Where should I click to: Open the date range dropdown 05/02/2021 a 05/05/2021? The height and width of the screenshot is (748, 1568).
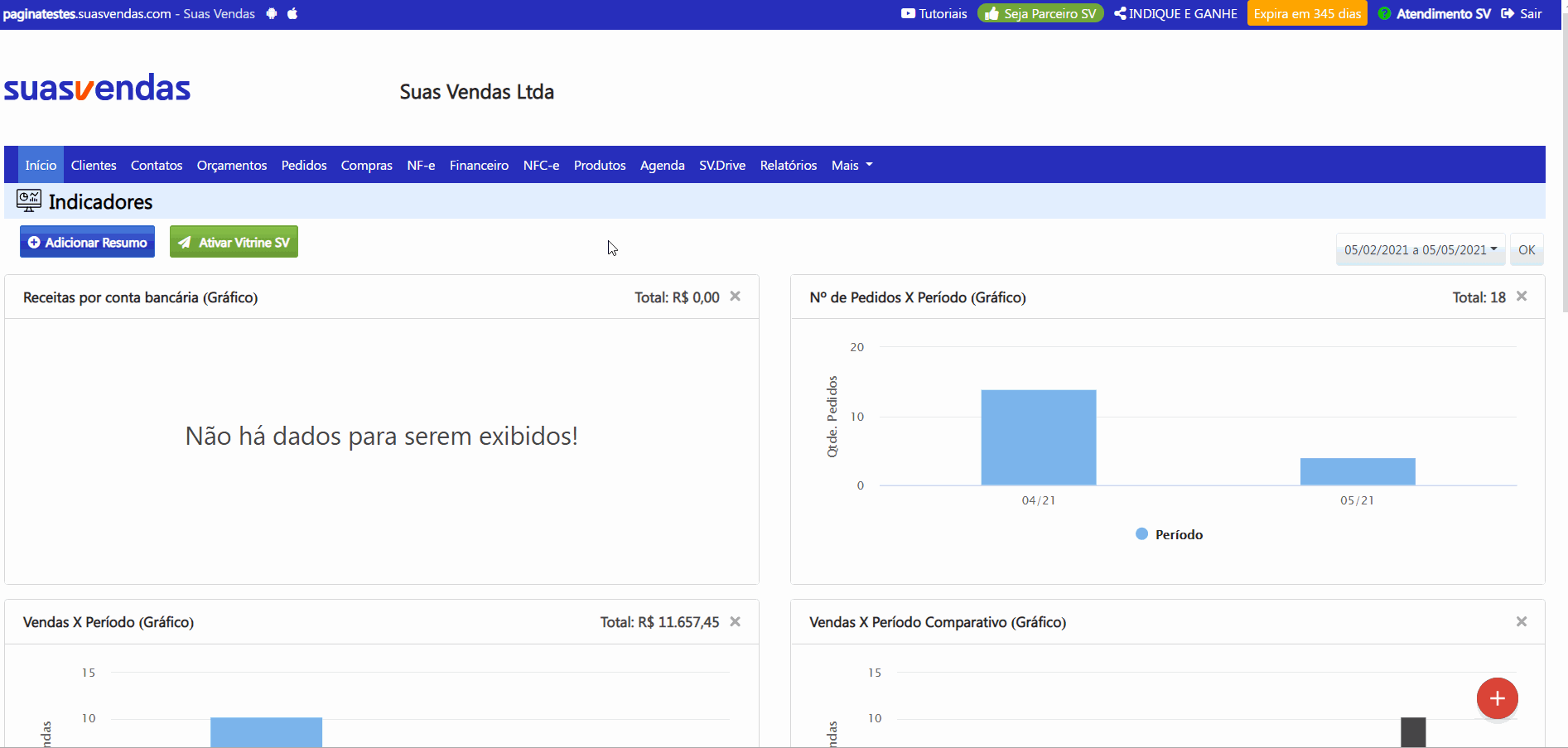coord(1421,249)
